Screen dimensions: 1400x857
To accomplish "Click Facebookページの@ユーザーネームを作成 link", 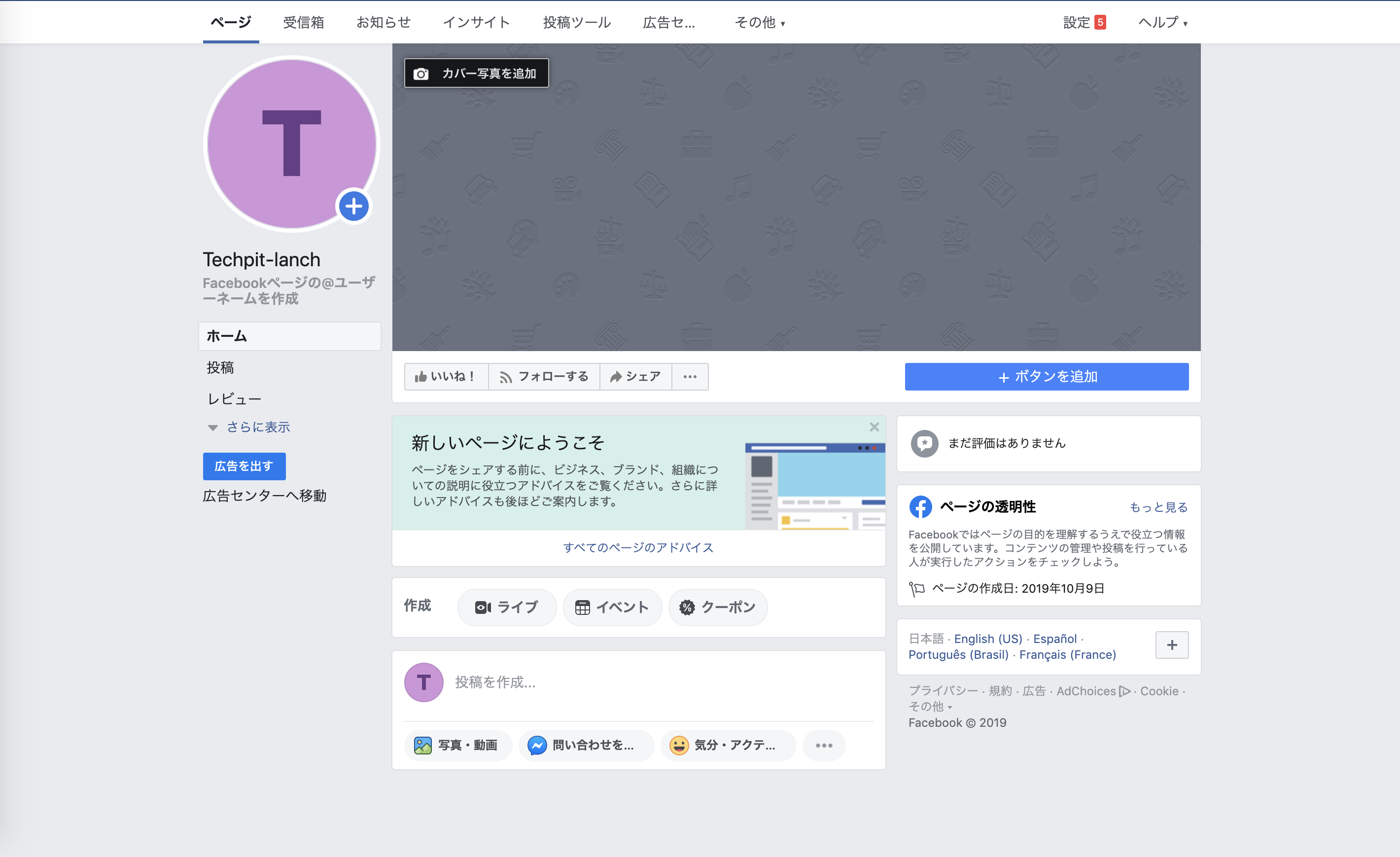I will tap(289, 290).
